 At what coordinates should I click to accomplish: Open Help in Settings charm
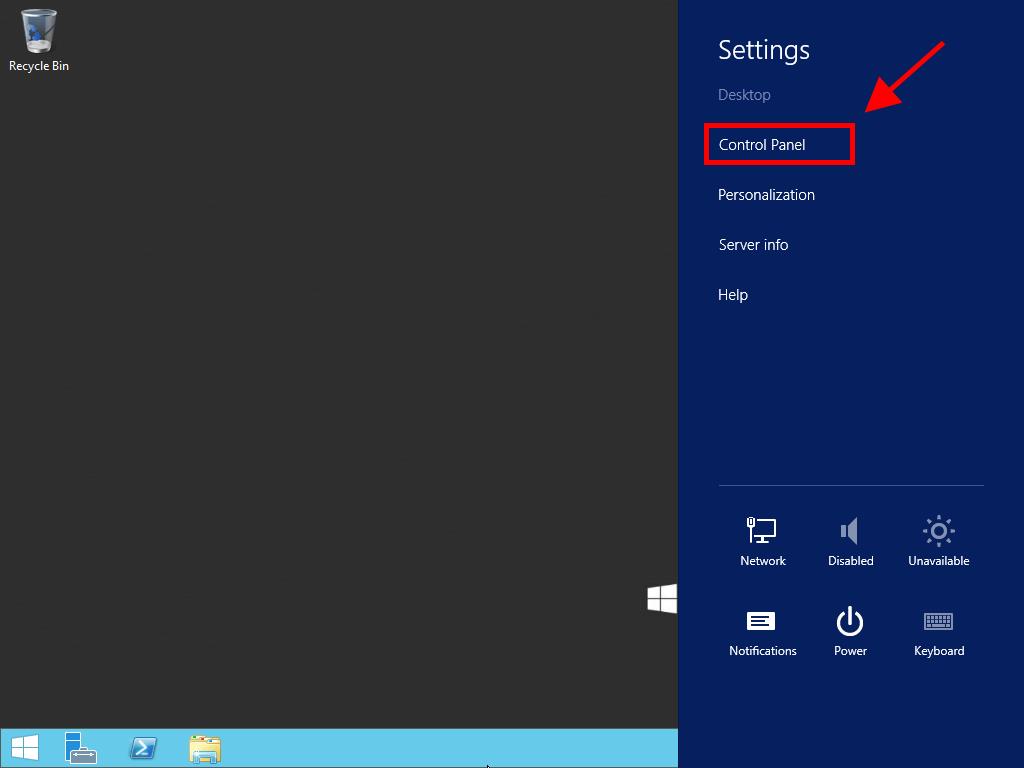coord(733,295)
